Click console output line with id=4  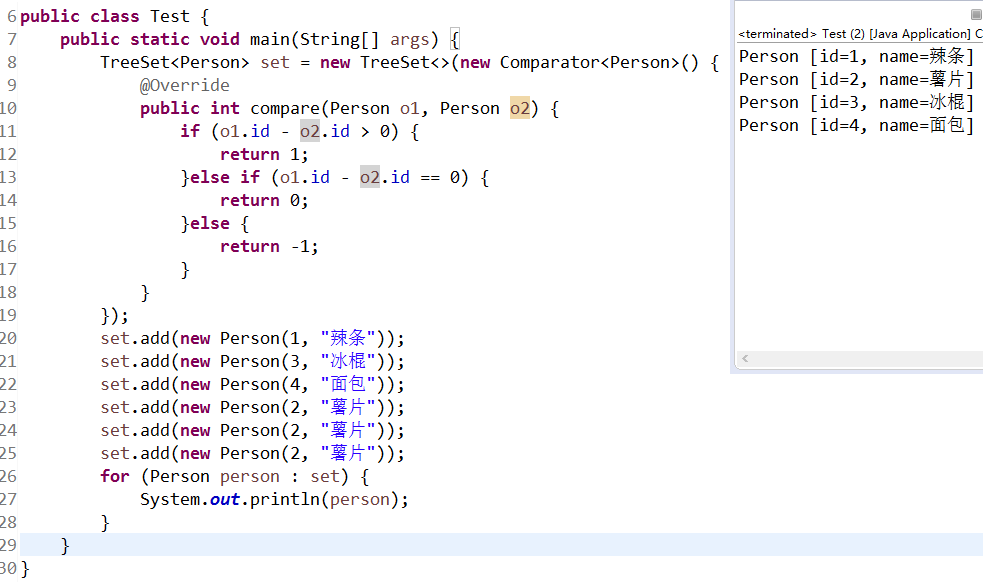tap(855, 125)
